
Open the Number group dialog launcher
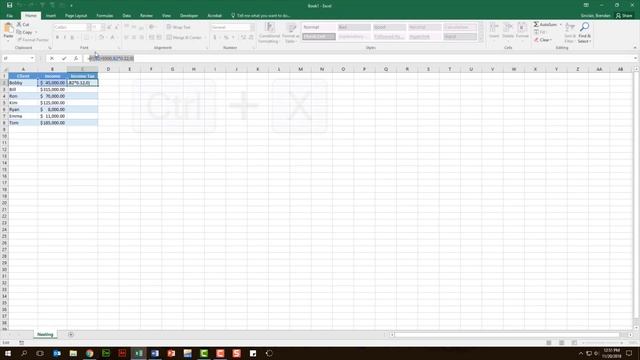click(x=253, y=48)
